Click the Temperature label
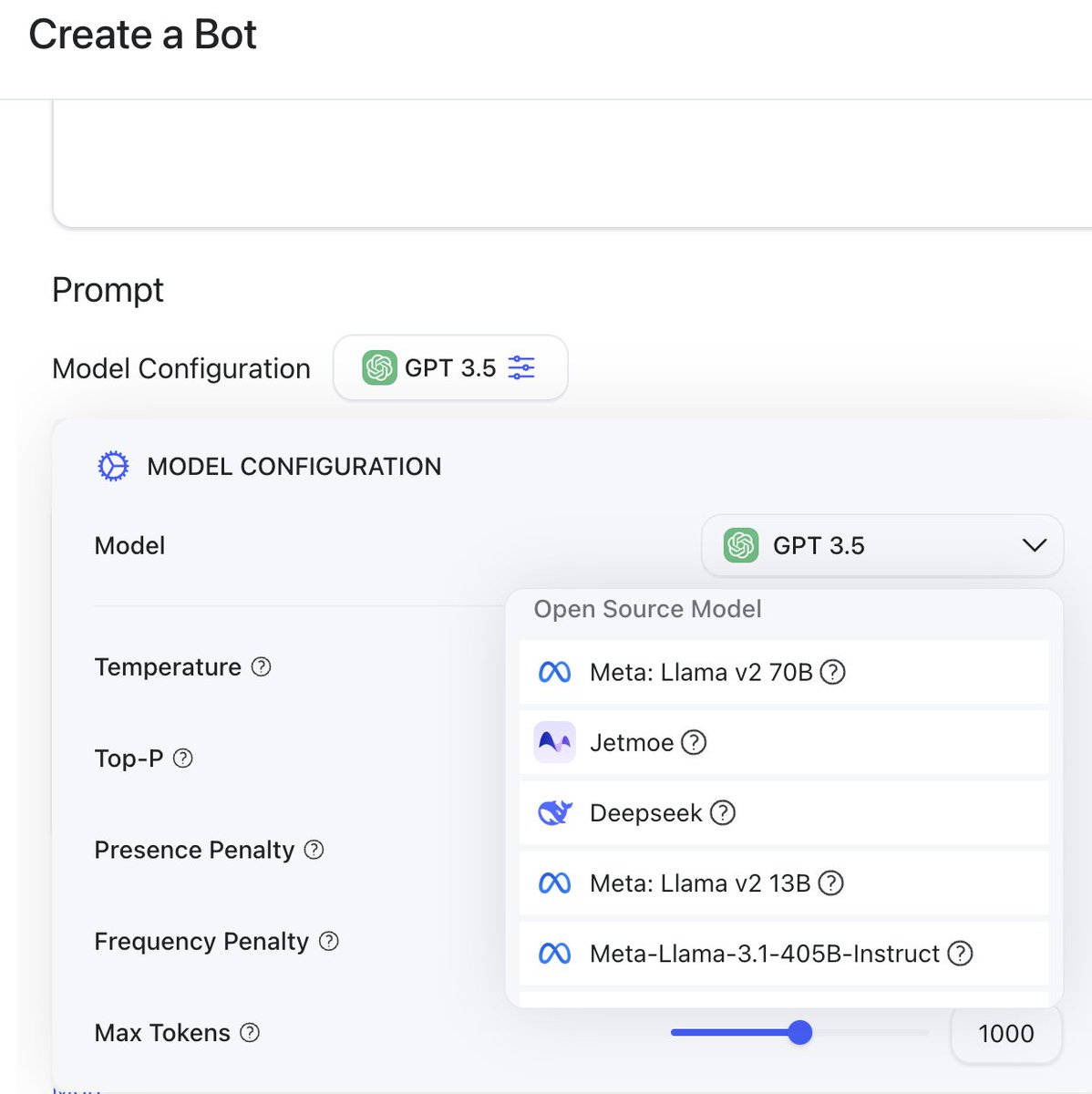 [168, 666]
